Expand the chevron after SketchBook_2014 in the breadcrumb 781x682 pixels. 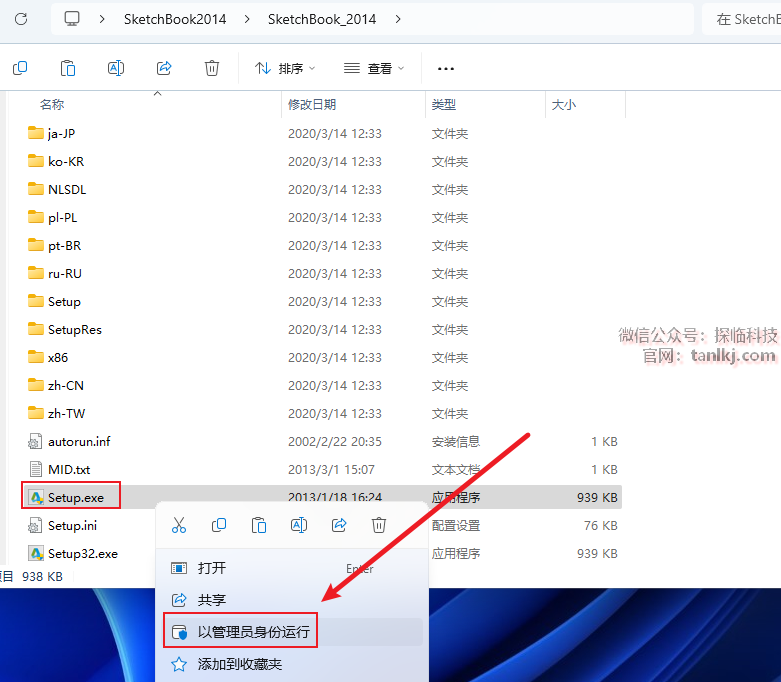pos(398,19)
